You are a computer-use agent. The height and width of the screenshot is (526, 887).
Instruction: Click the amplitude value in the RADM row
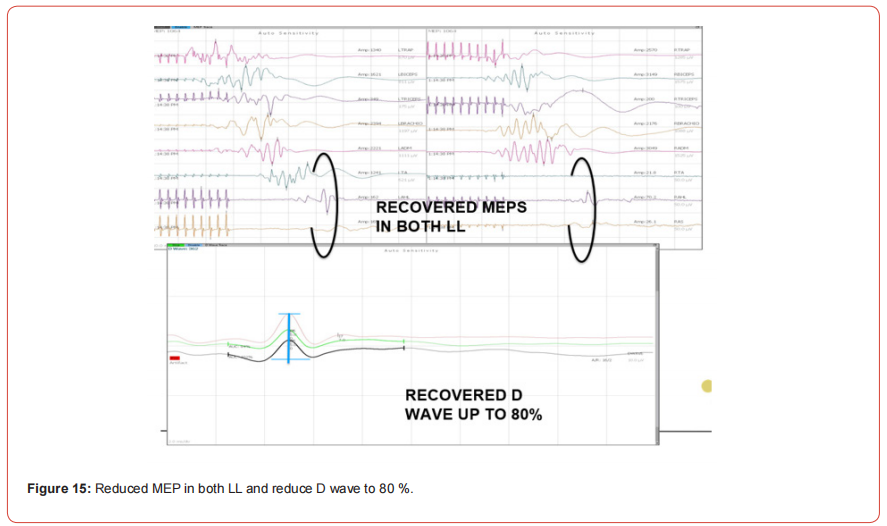tap(645, 148)
